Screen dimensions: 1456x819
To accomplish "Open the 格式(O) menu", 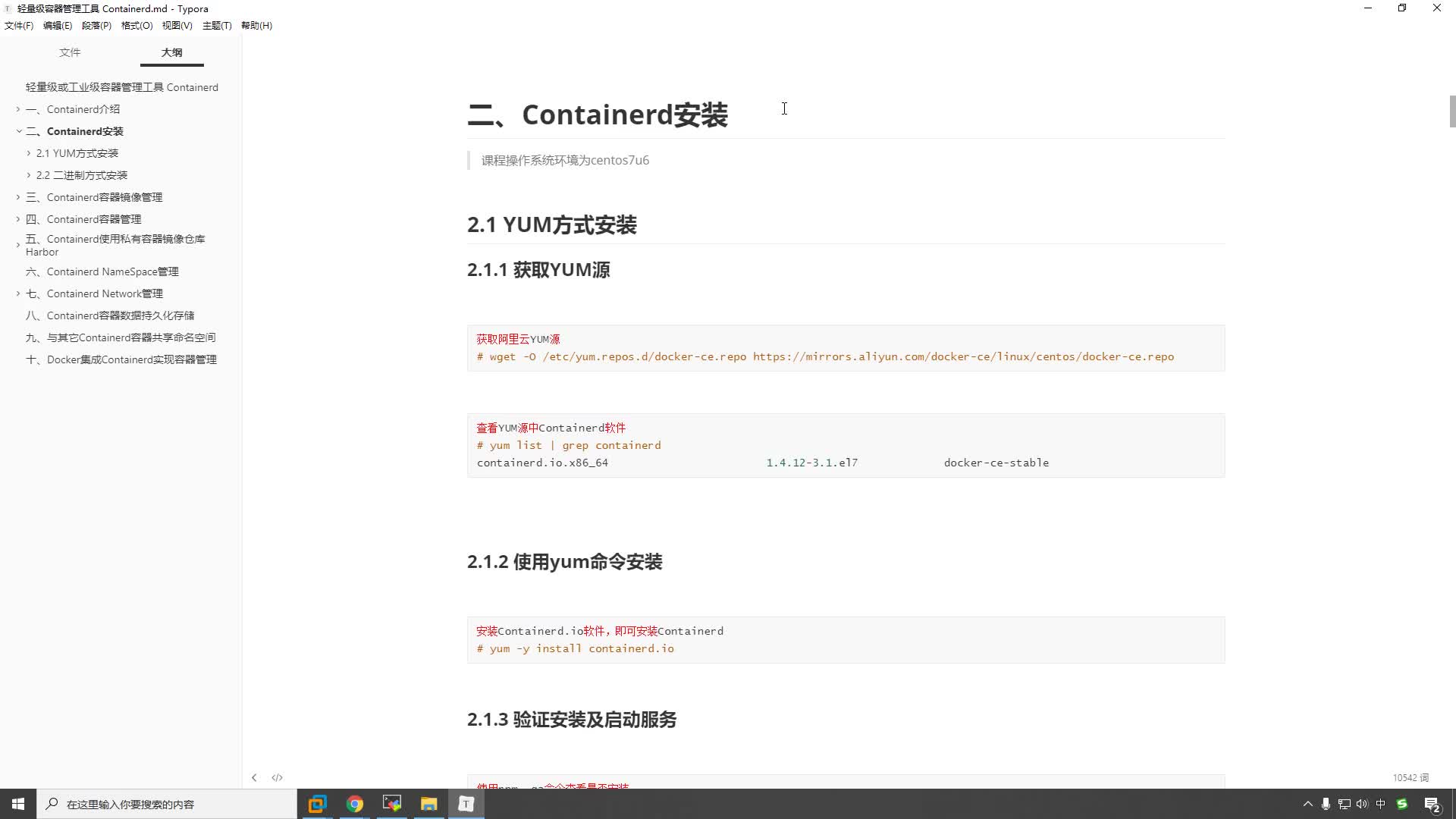I will (136, 25).
